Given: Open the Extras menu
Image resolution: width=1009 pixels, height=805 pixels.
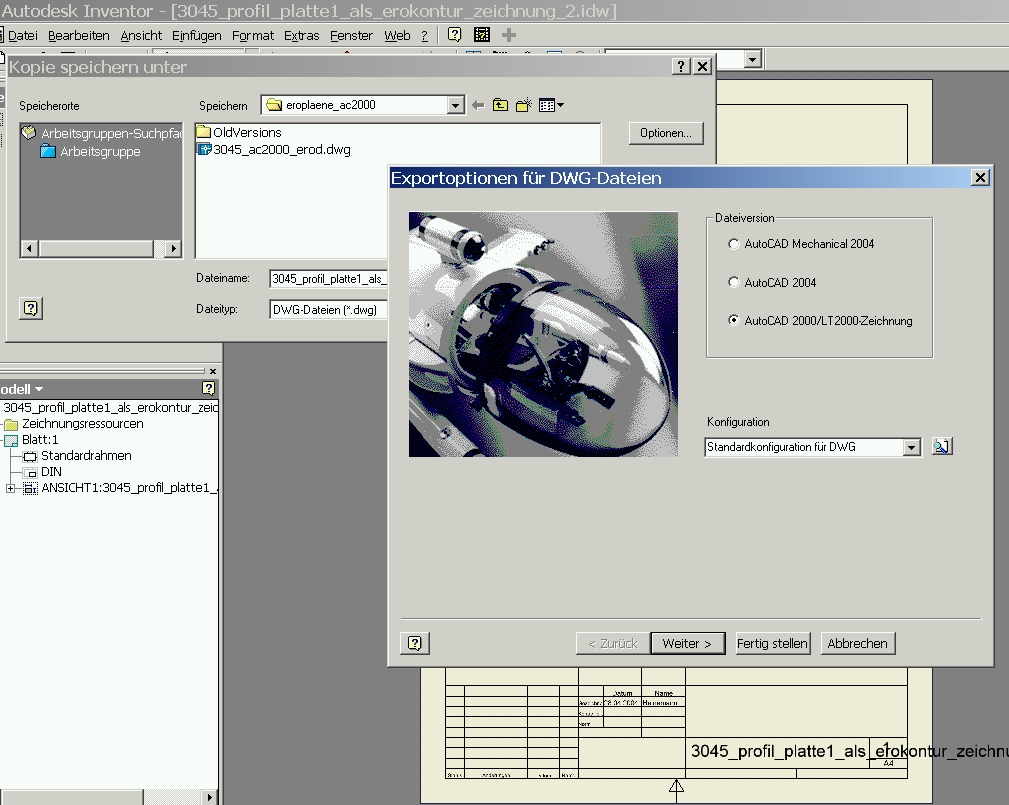Looking at the screenshot, I should coord(302,35).
